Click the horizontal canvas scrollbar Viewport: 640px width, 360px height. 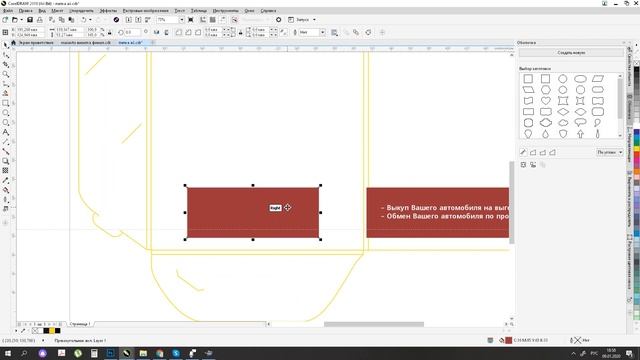point(374,324)
